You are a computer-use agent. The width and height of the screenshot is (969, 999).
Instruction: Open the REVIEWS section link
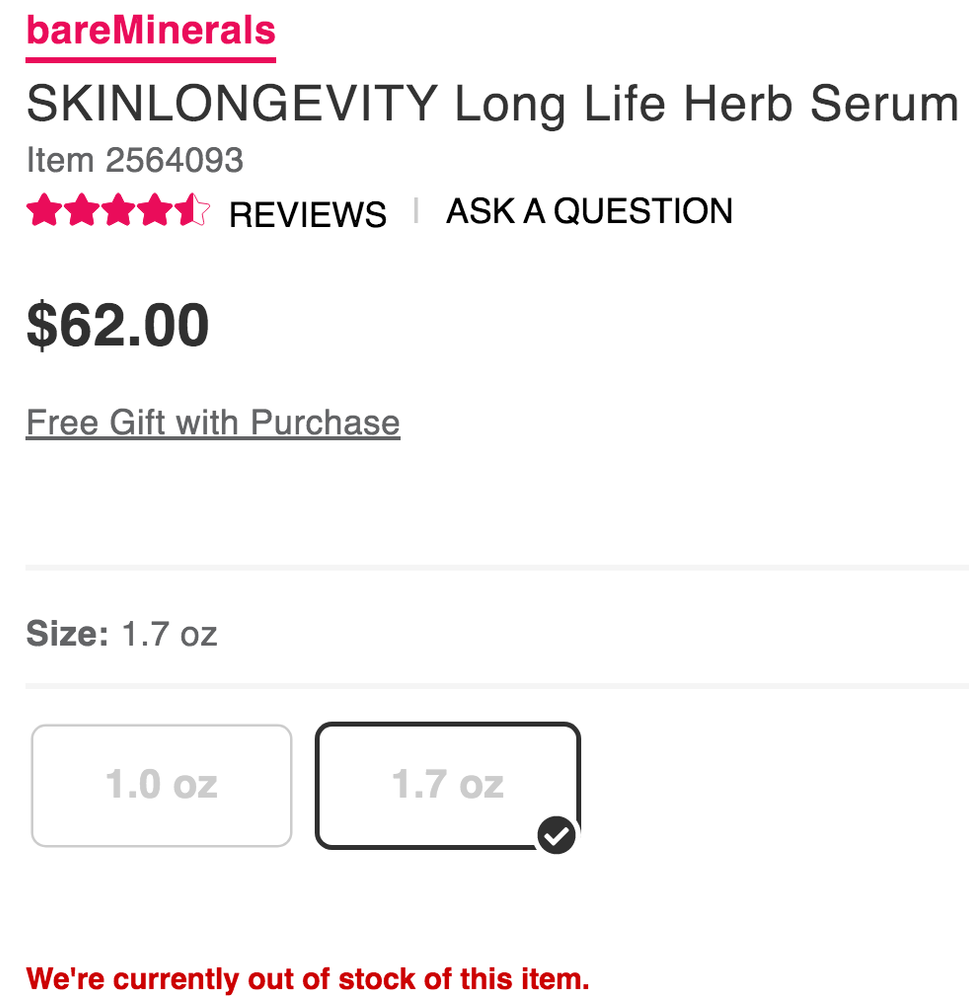pos(308,214)
